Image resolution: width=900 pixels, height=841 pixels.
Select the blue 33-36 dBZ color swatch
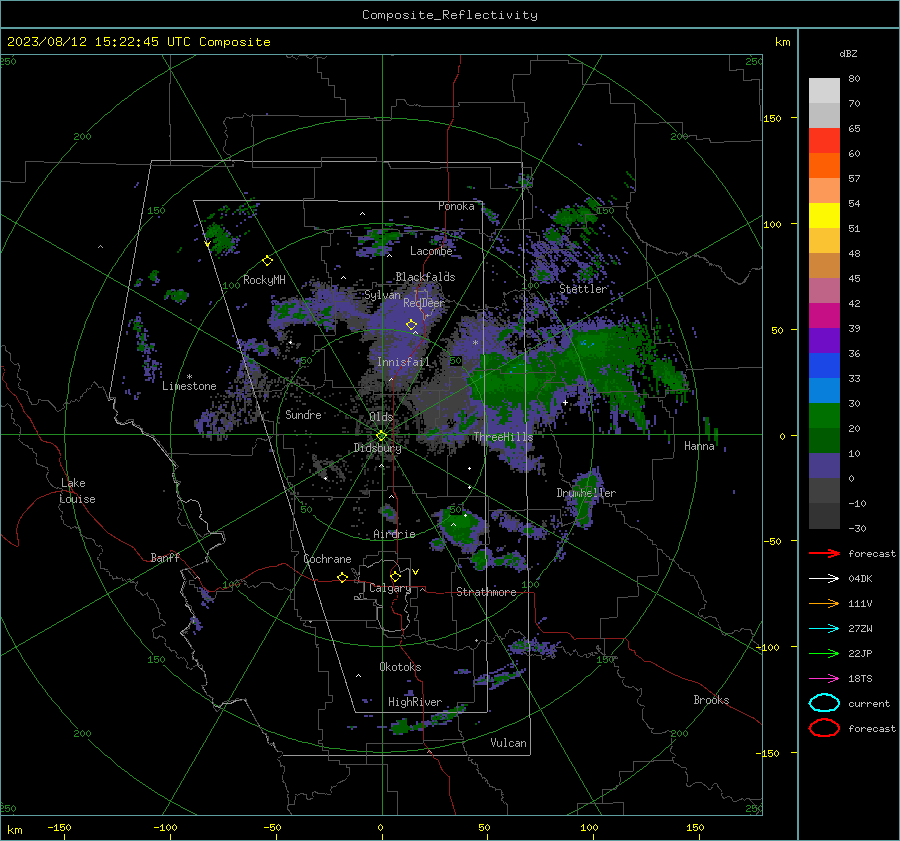(x=824, y=366)
